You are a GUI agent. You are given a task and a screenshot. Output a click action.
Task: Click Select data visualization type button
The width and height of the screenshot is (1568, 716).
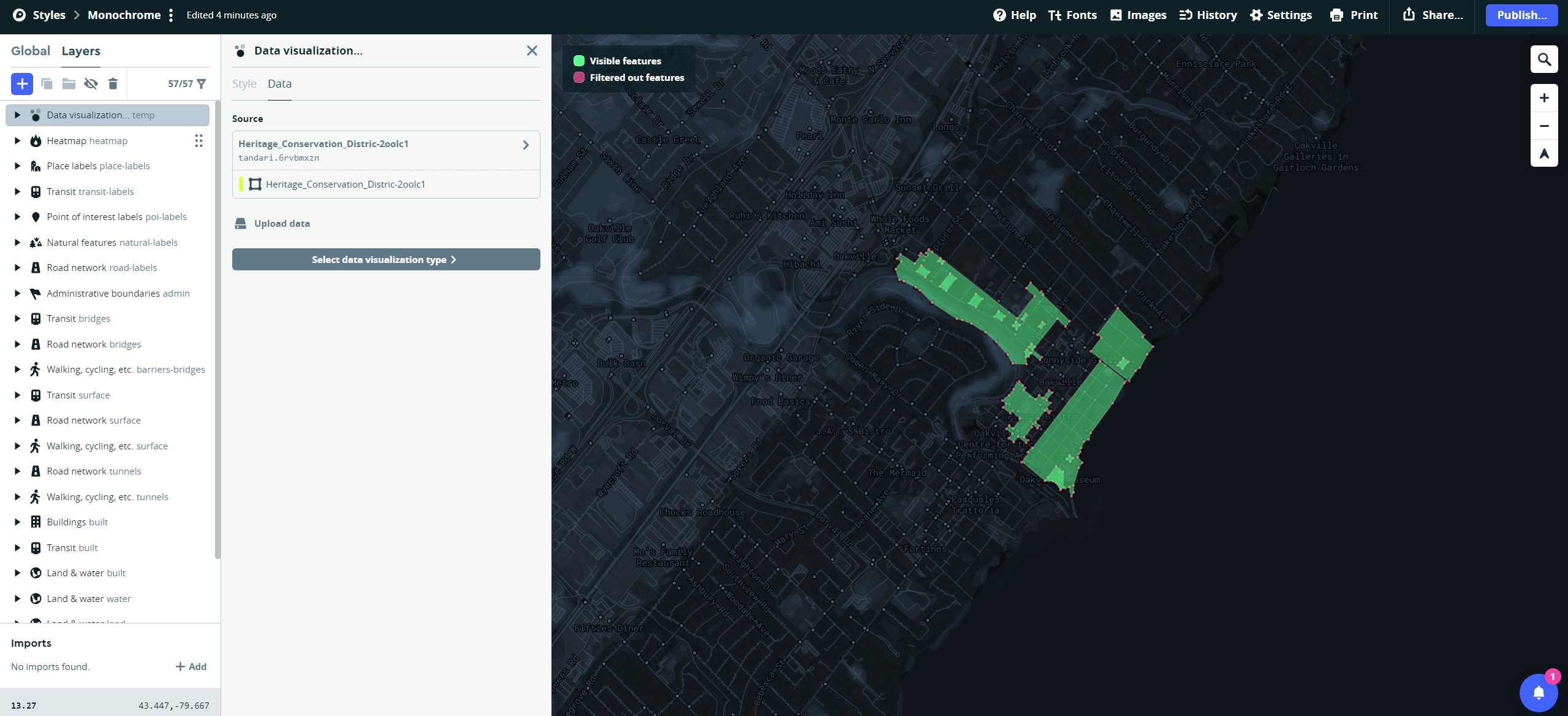385,259
